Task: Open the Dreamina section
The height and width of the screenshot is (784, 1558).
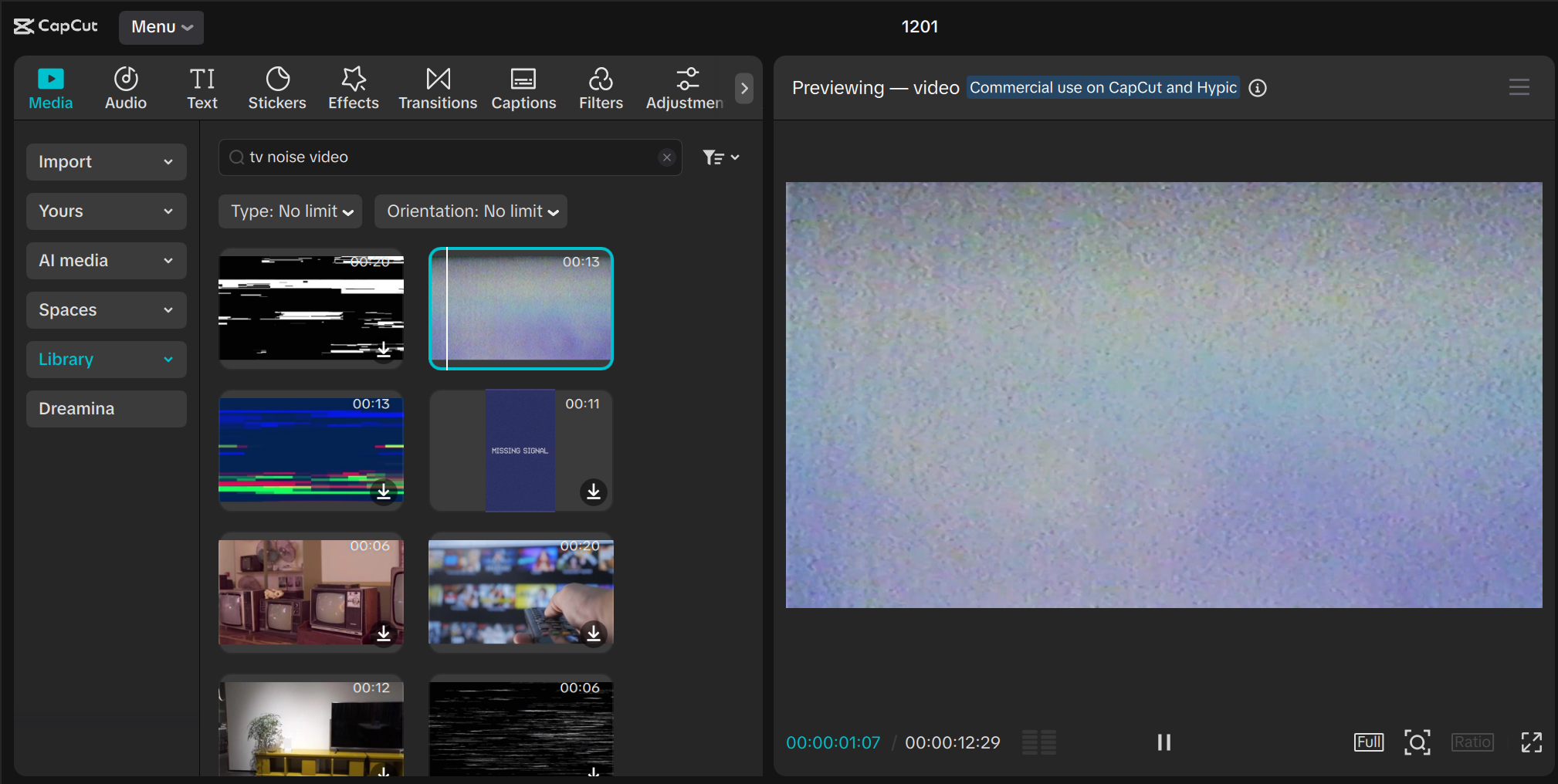Action: click(106, 409)
